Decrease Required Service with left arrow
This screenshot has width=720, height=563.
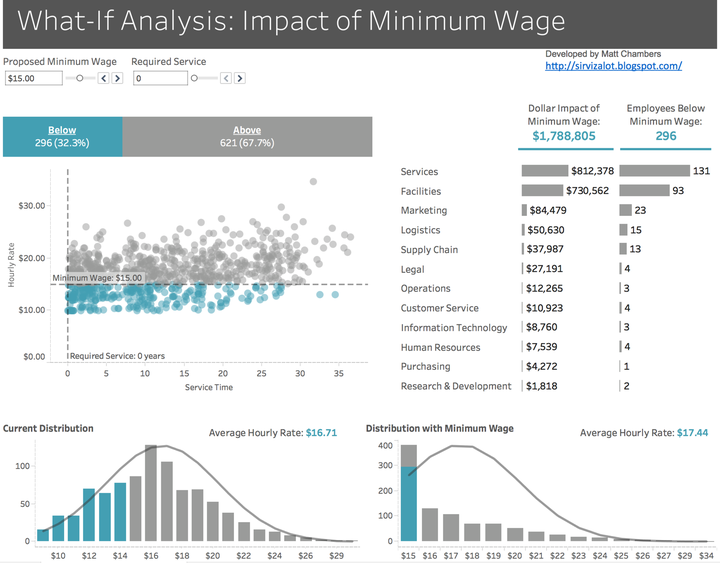(226, 78)
